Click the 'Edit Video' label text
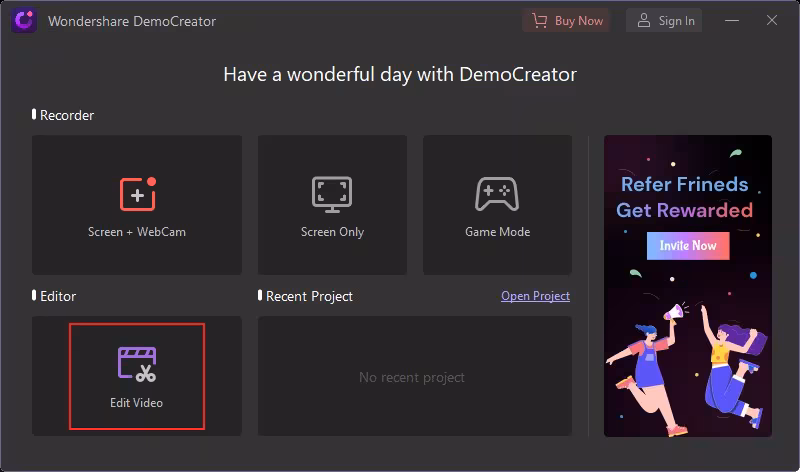The image size is (800, 472). click(x=136, y=403)
